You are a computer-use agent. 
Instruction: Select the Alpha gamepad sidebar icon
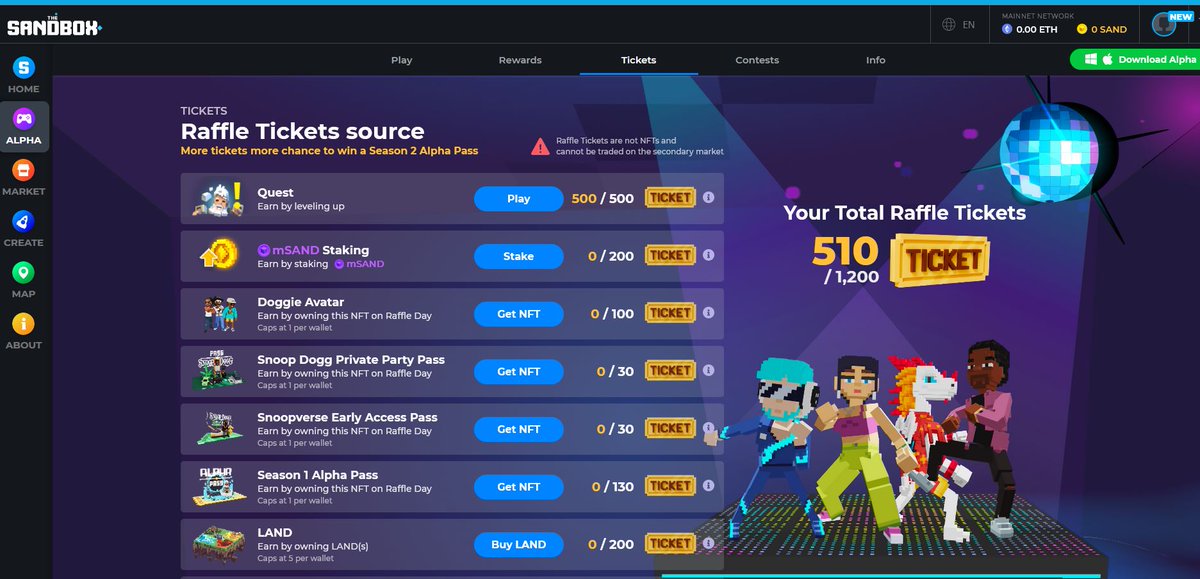[x=23, y=119]
